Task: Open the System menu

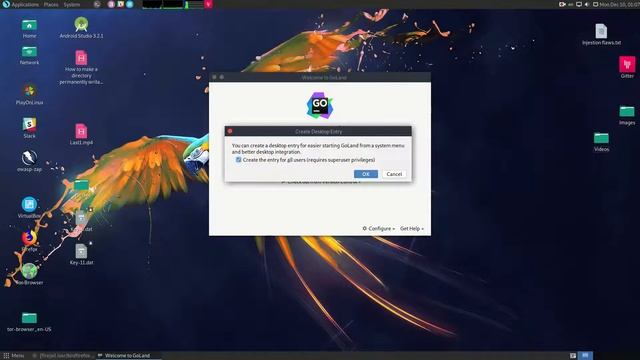Action: click(x=71, y=4)
